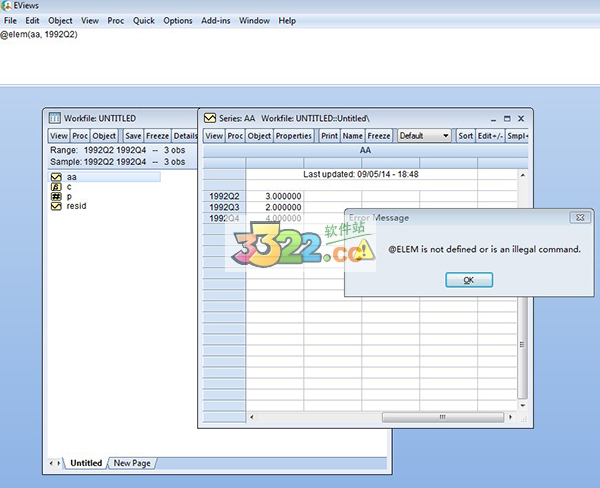Click Sort in Series AA toolbar
The image size is (600, 488).
[x=466, y=136]
